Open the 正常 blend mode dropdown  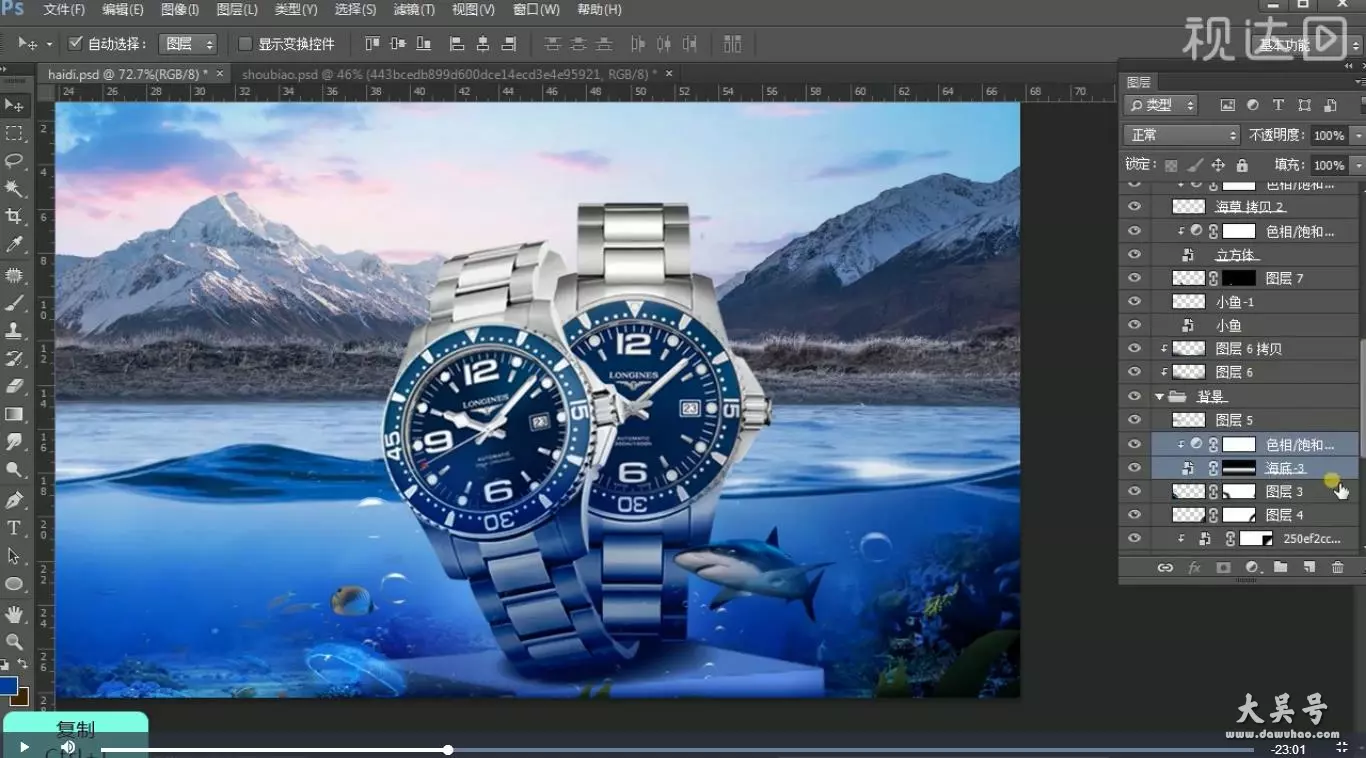click(1181, 135)
